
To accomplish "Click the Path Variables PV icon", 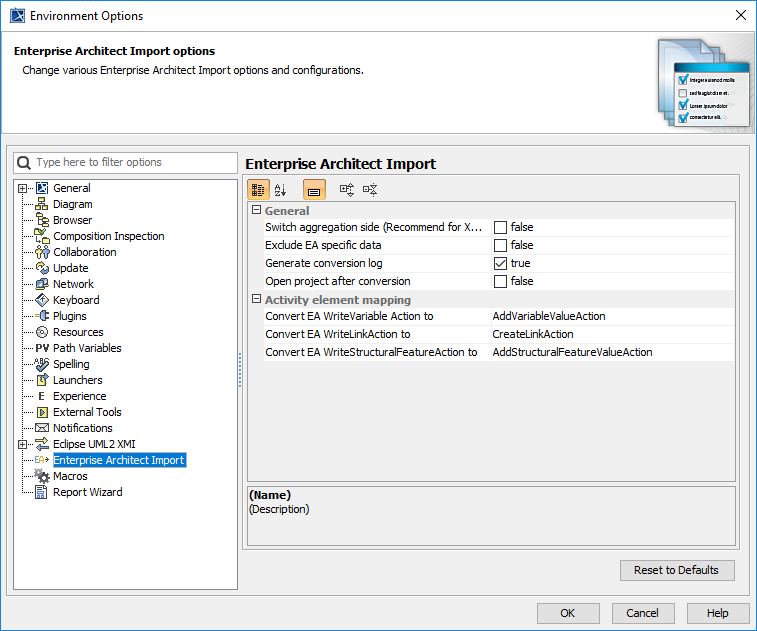I will (42, 348).
